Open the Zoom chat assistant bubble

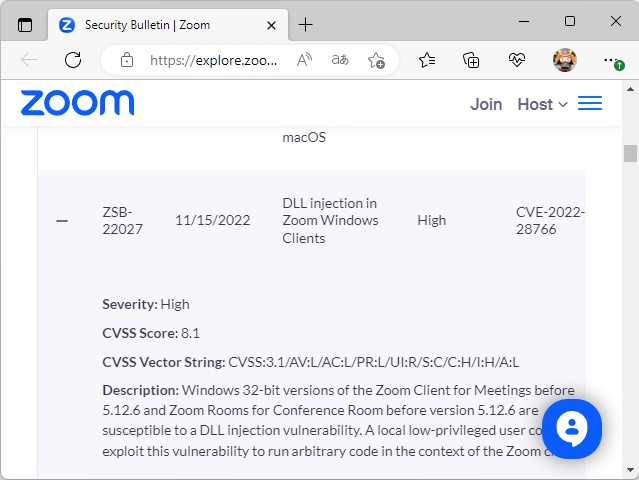click(x=572, y=429)
